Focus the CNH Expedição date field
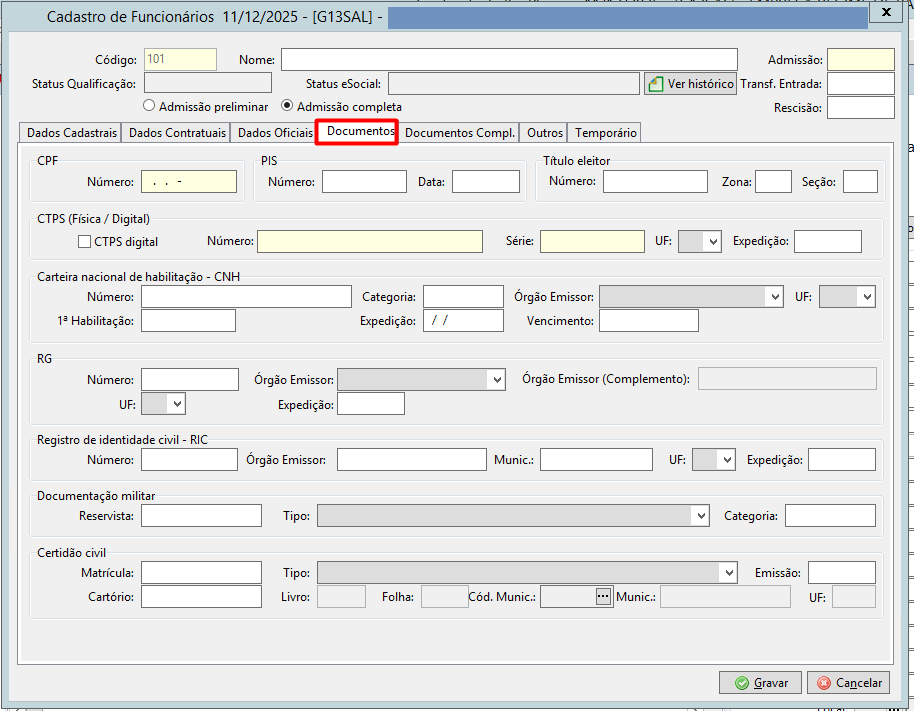Viewport: 914px width, 711px height. 463,321
